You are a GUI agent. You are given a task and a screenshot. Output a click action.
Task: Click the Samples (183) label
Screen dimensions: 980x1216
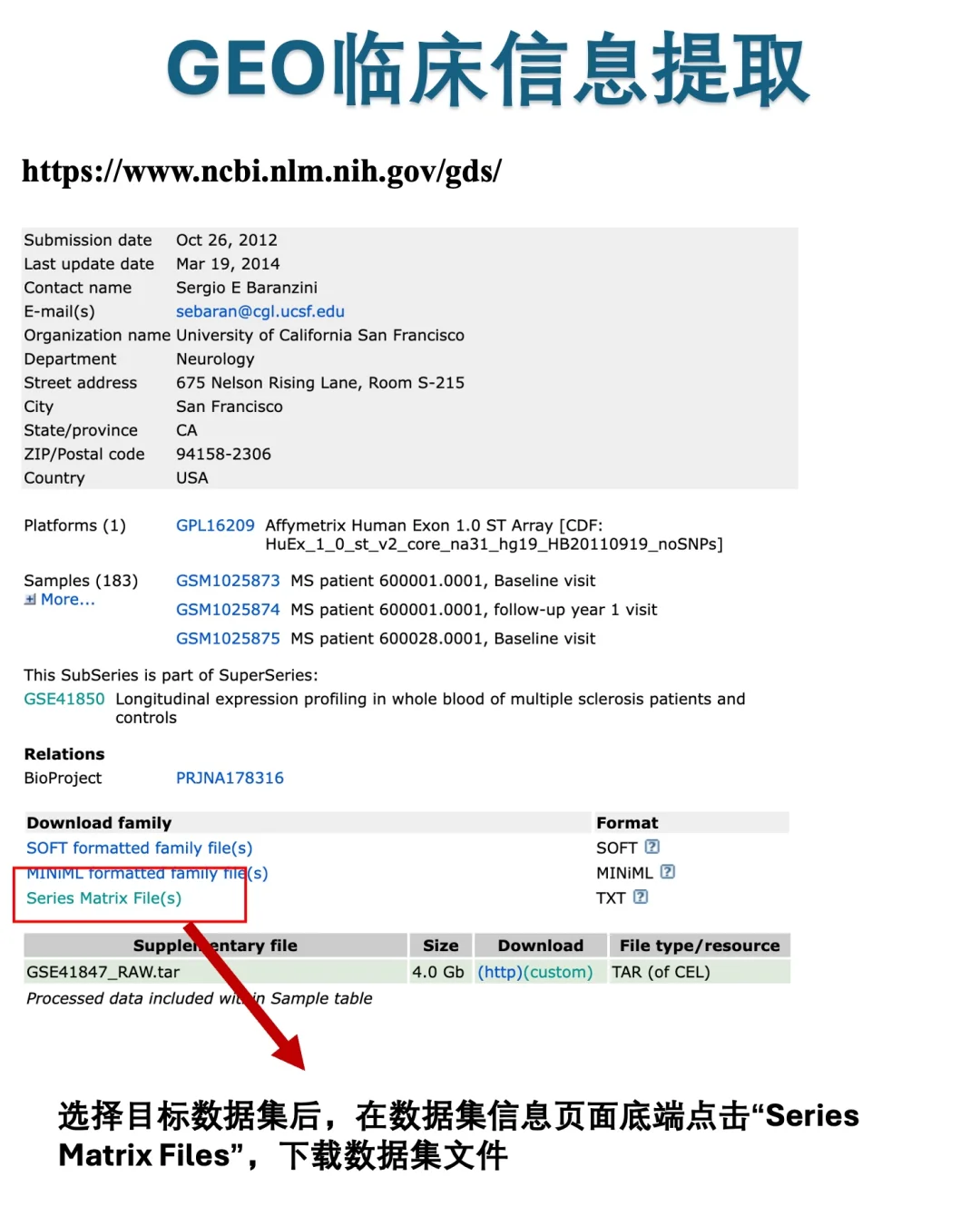pos(81,581)
